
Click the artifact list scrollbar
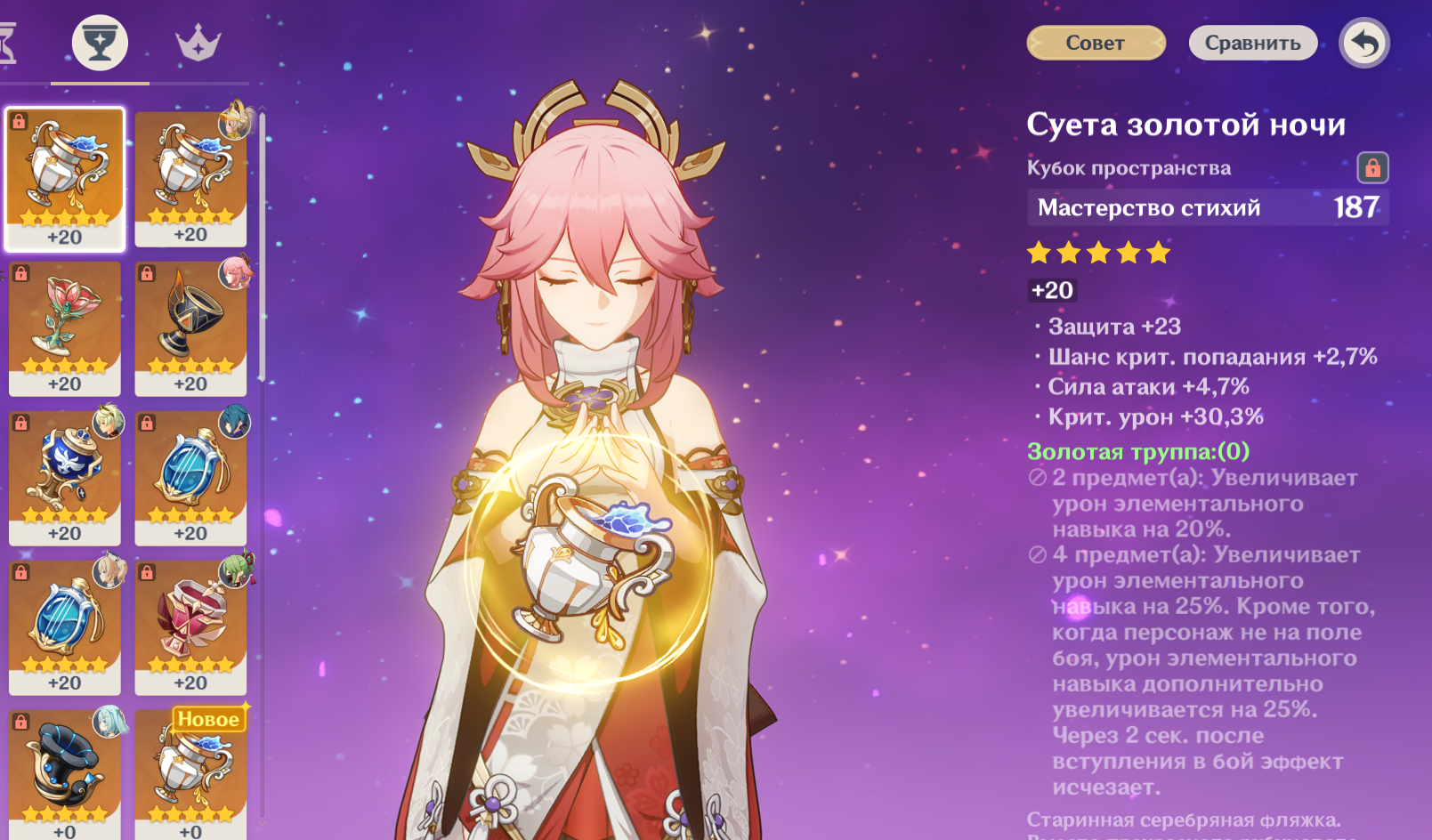tap(262, 247)
